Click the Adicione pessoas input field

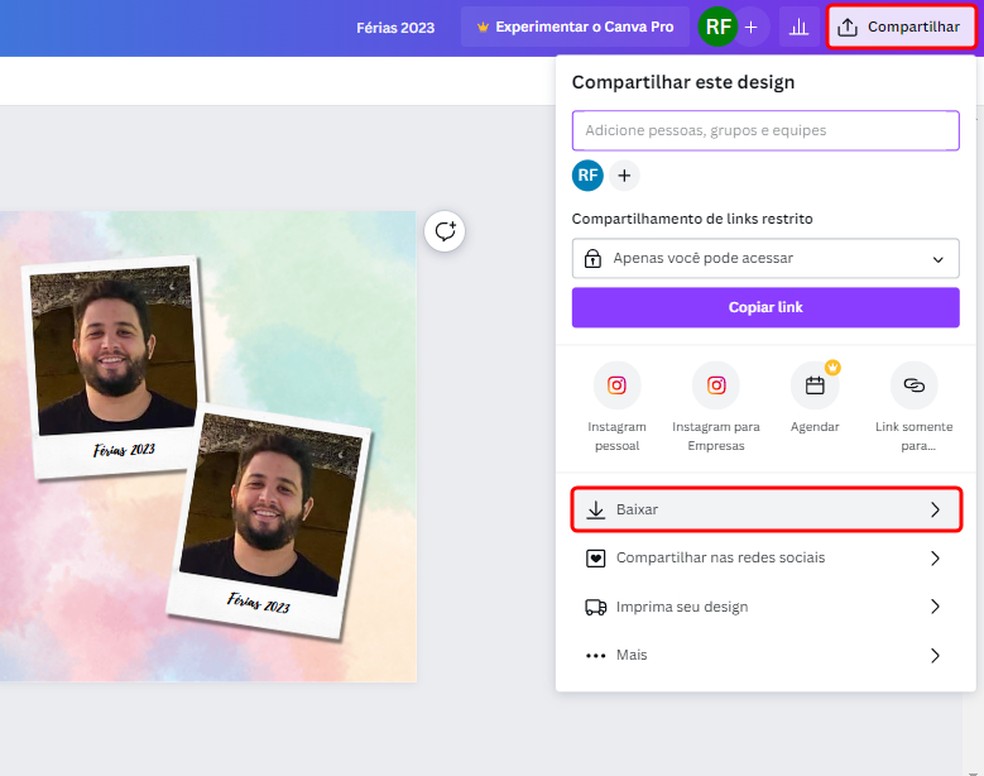point(765,130)
